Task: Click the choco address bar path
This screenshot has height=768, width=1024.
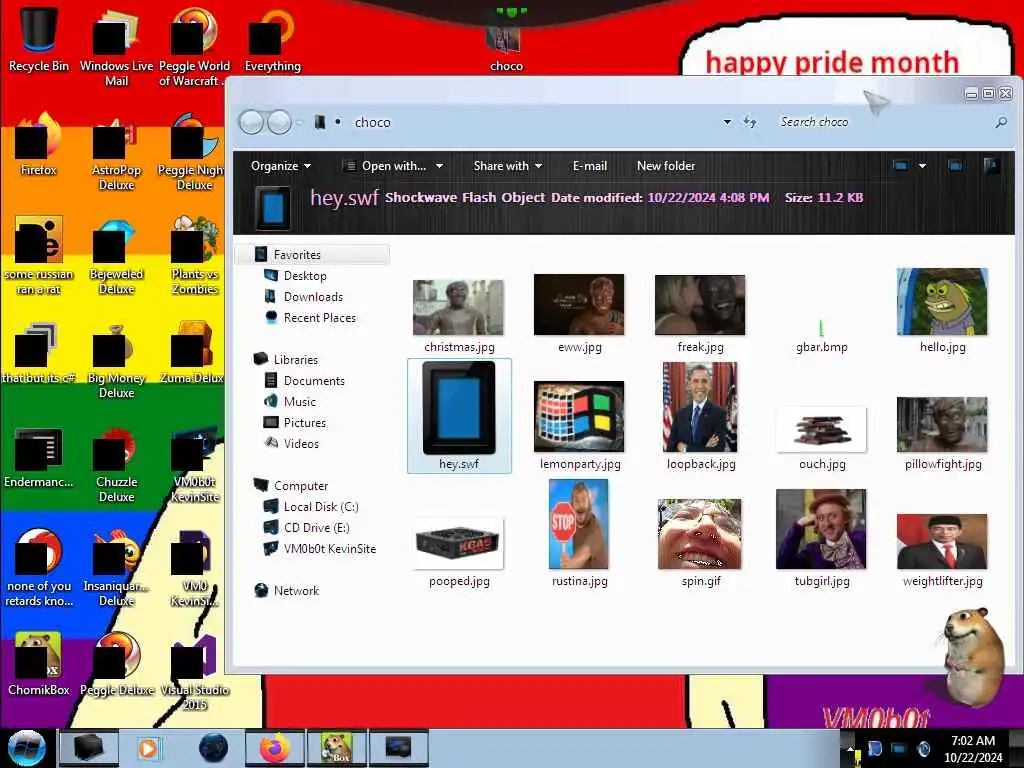Action: click(372, 122)
